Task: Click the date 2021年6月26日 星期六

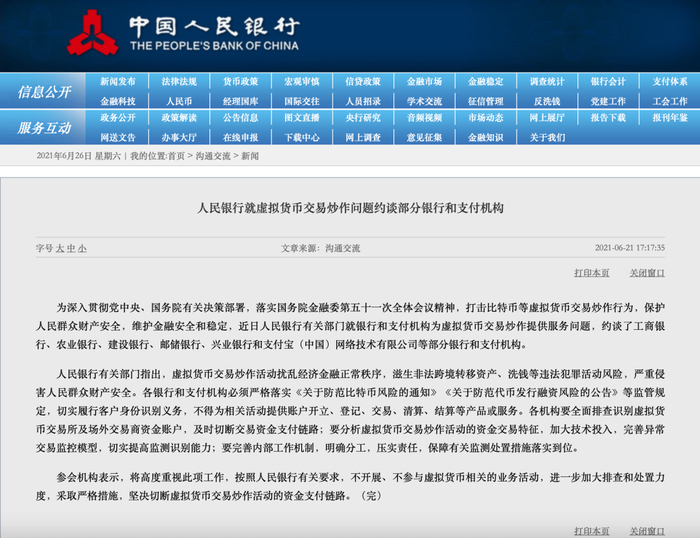Action: click(x=79, y=156)
